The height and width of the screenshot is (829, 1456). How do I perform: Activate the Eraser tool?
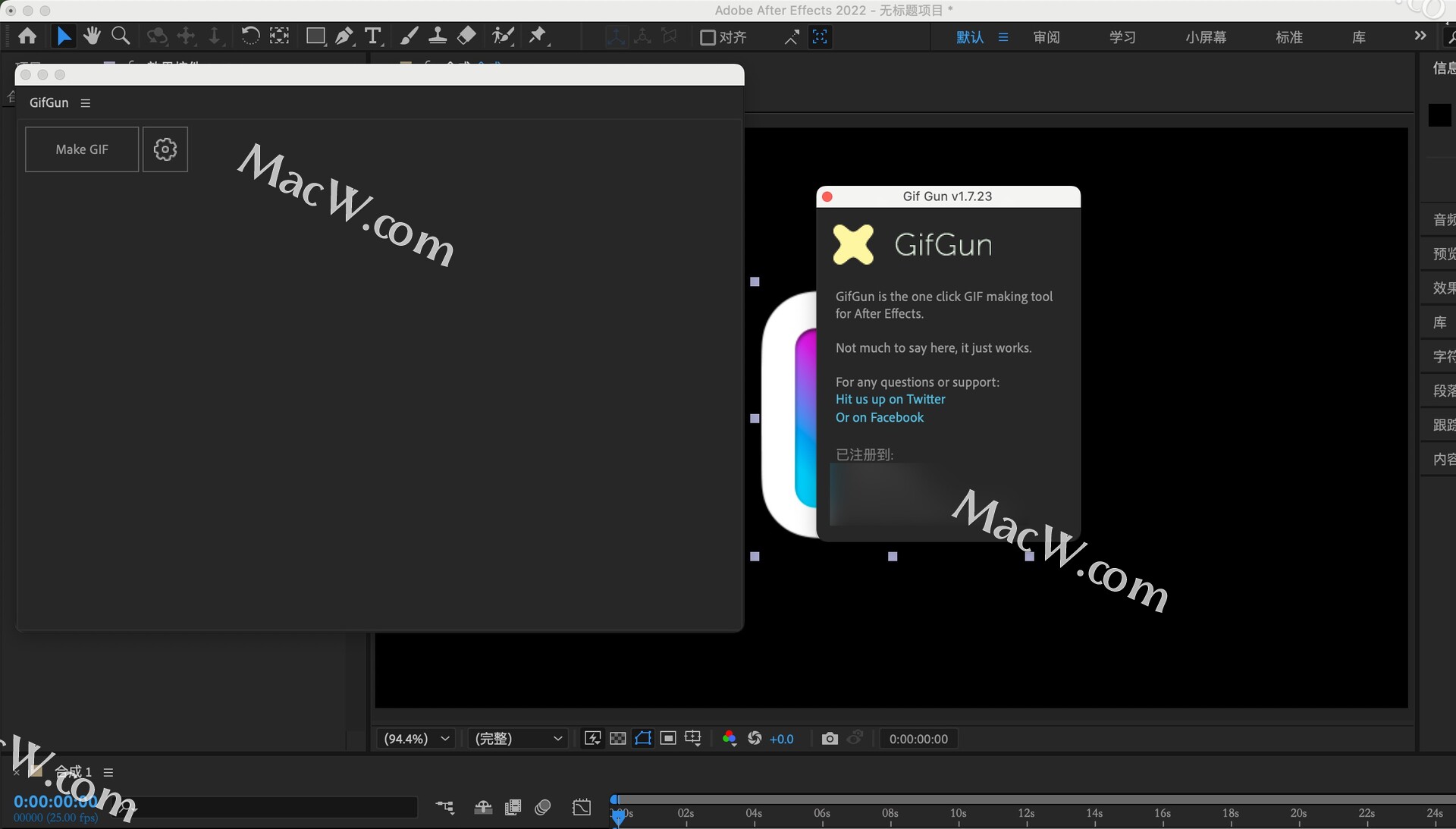pyautogui.click(x=466, y=36)
